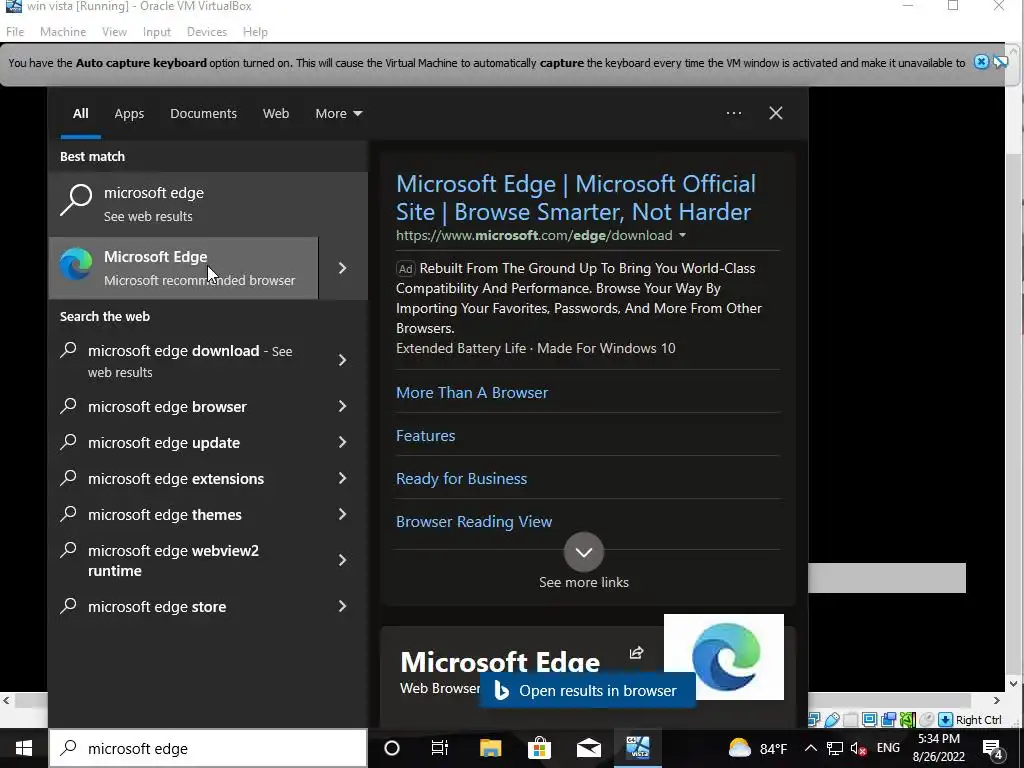Viewport: 1024px width, 768px height.
Task: Click 'Open results in browser' button
Action: (587, 690)
